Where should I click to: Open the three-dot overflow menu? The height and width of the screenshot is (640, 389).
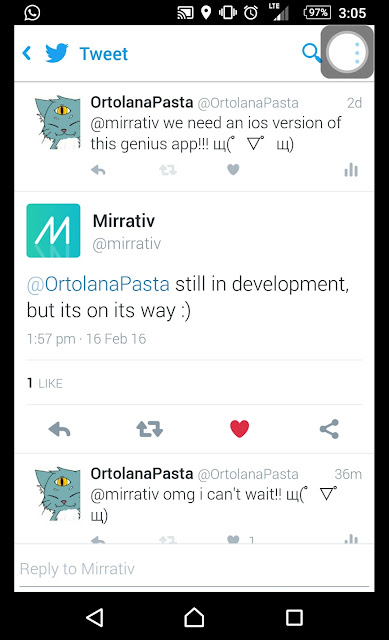357,53
